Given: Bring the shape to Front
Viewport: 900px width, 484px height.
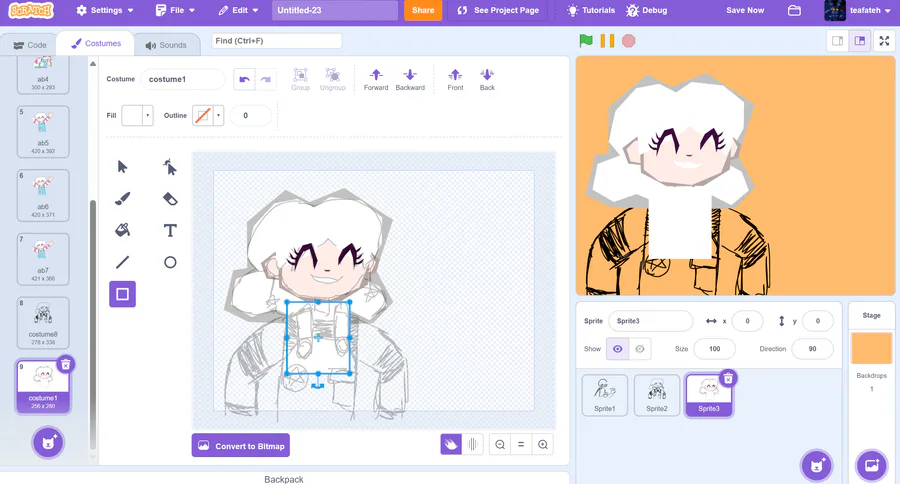Looking at the screenshot, I should 455,79.
